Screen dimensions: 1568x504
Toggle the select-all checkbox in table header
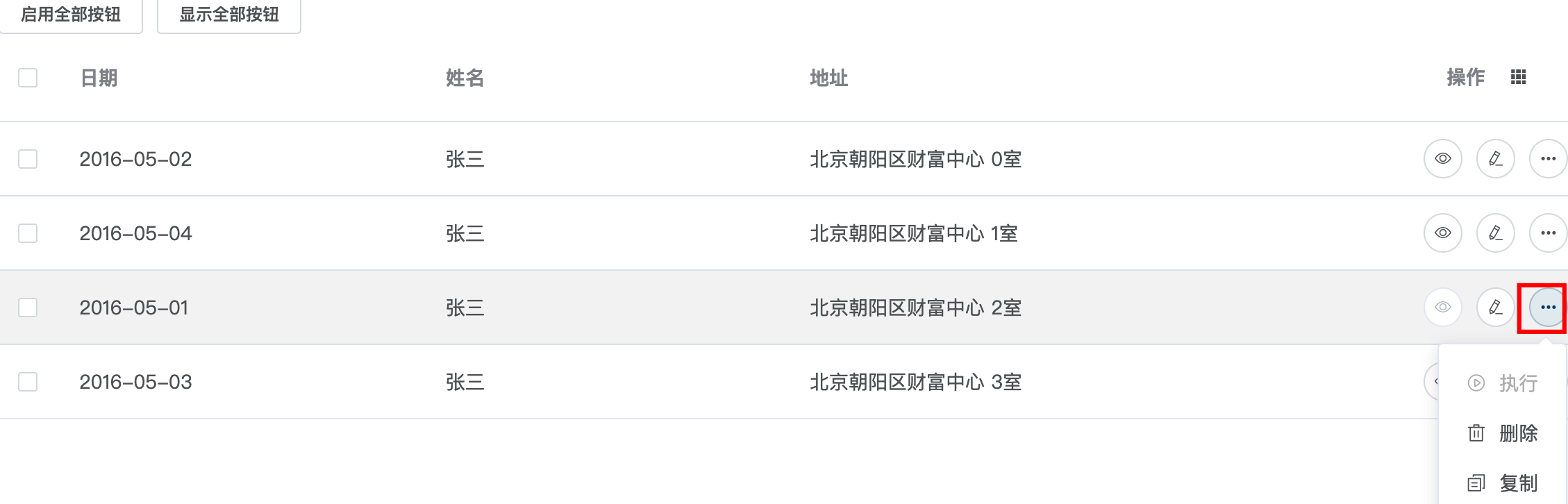28,78
